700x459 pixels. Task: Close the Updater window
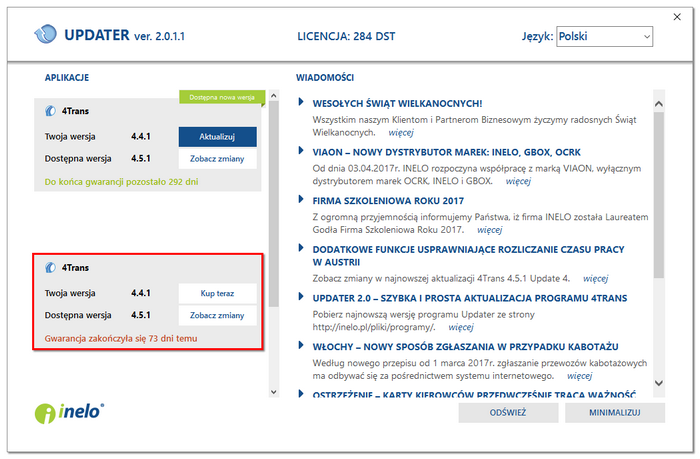677,17
